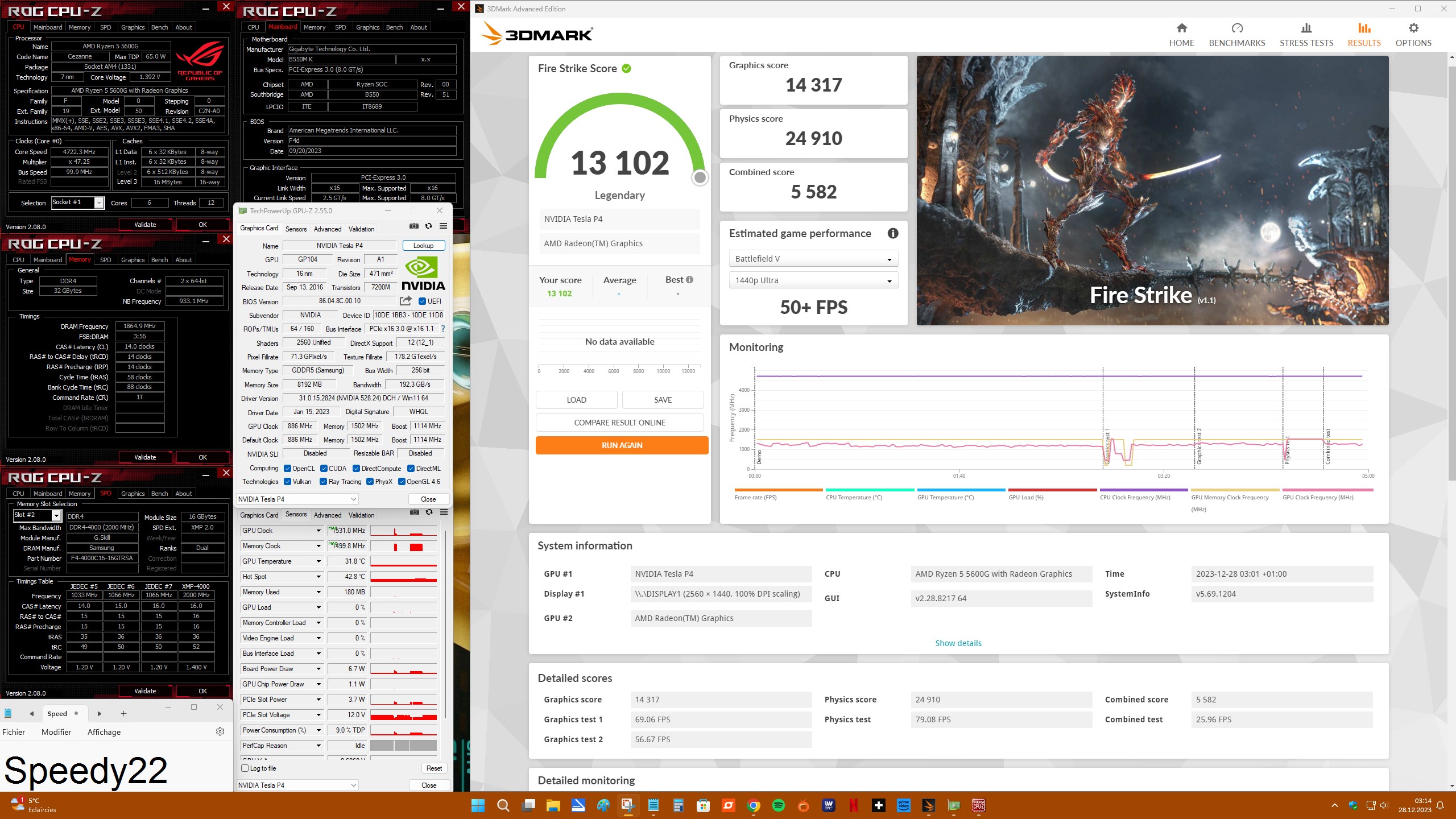Launch Google Chrome from taskbar

(x=754, y=805)
